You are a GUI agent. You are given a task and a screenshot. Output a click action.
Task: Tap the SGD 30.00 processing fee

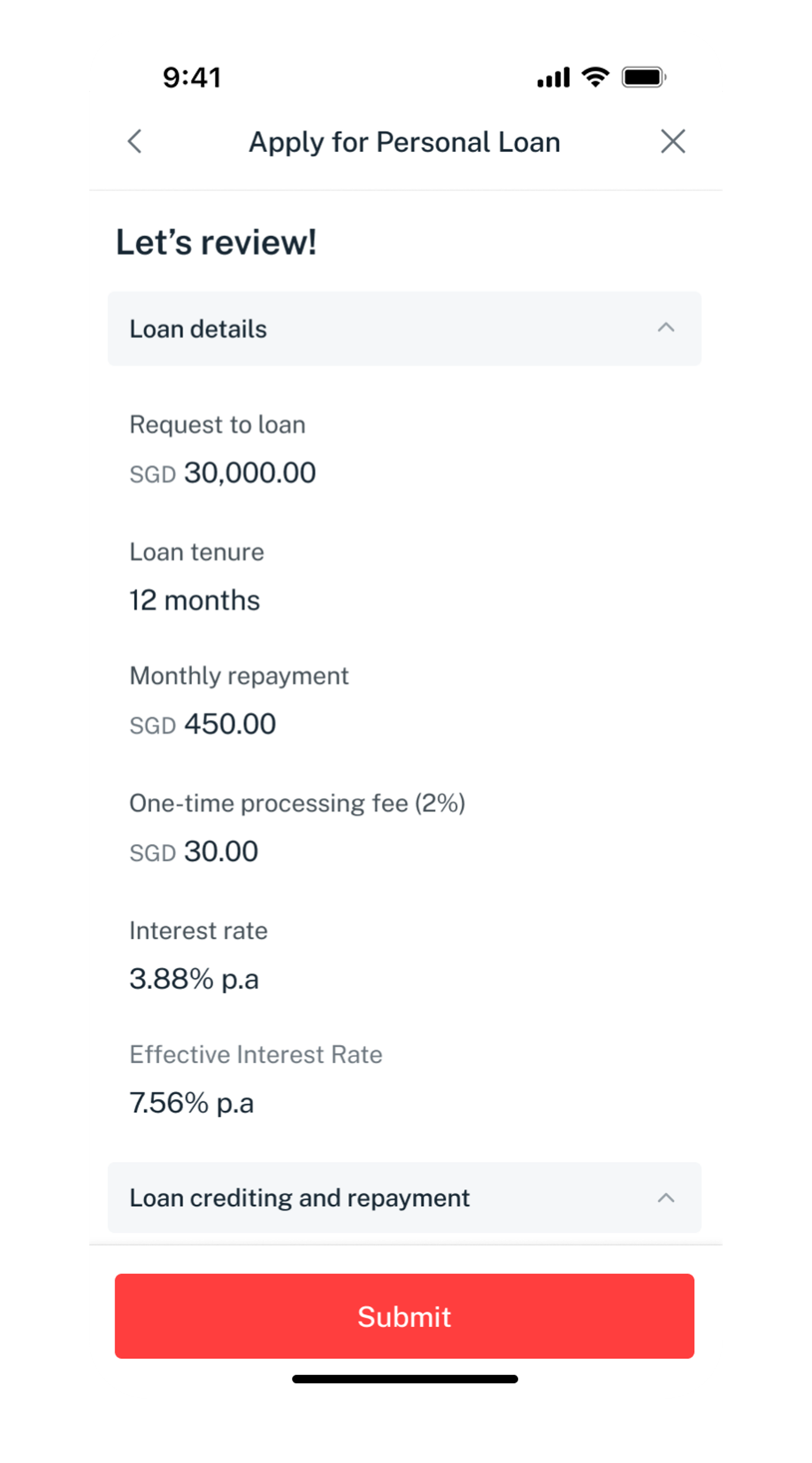click(x=194, y=852)
